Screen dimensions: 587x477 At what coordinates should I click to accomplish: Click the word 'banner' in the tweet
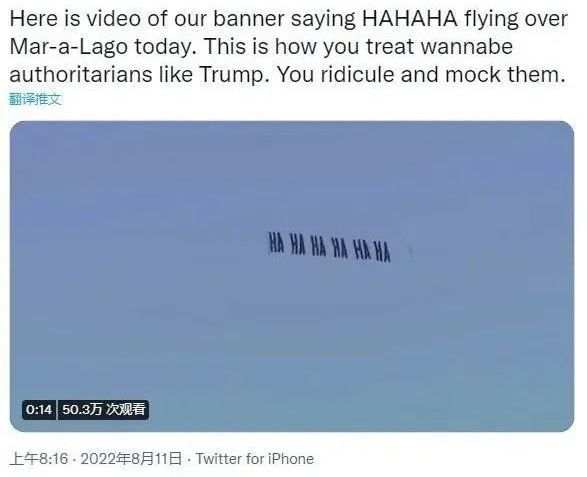click(249, 19)
